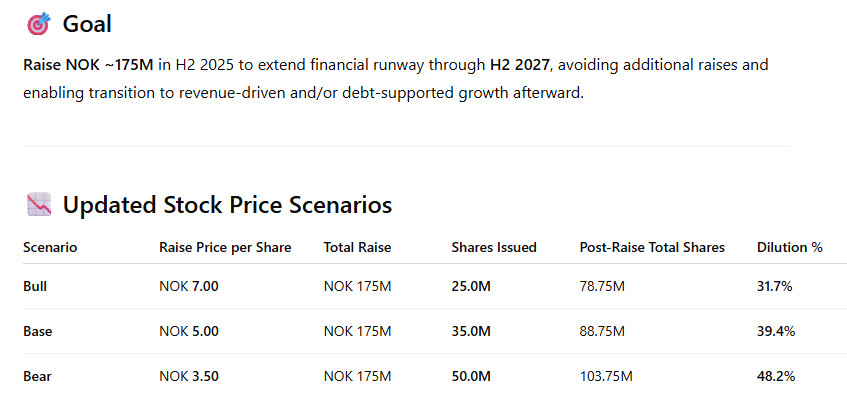Screen dimensions: 847x406
Task: Click the downward chart emoji icon
Action: 38,205
